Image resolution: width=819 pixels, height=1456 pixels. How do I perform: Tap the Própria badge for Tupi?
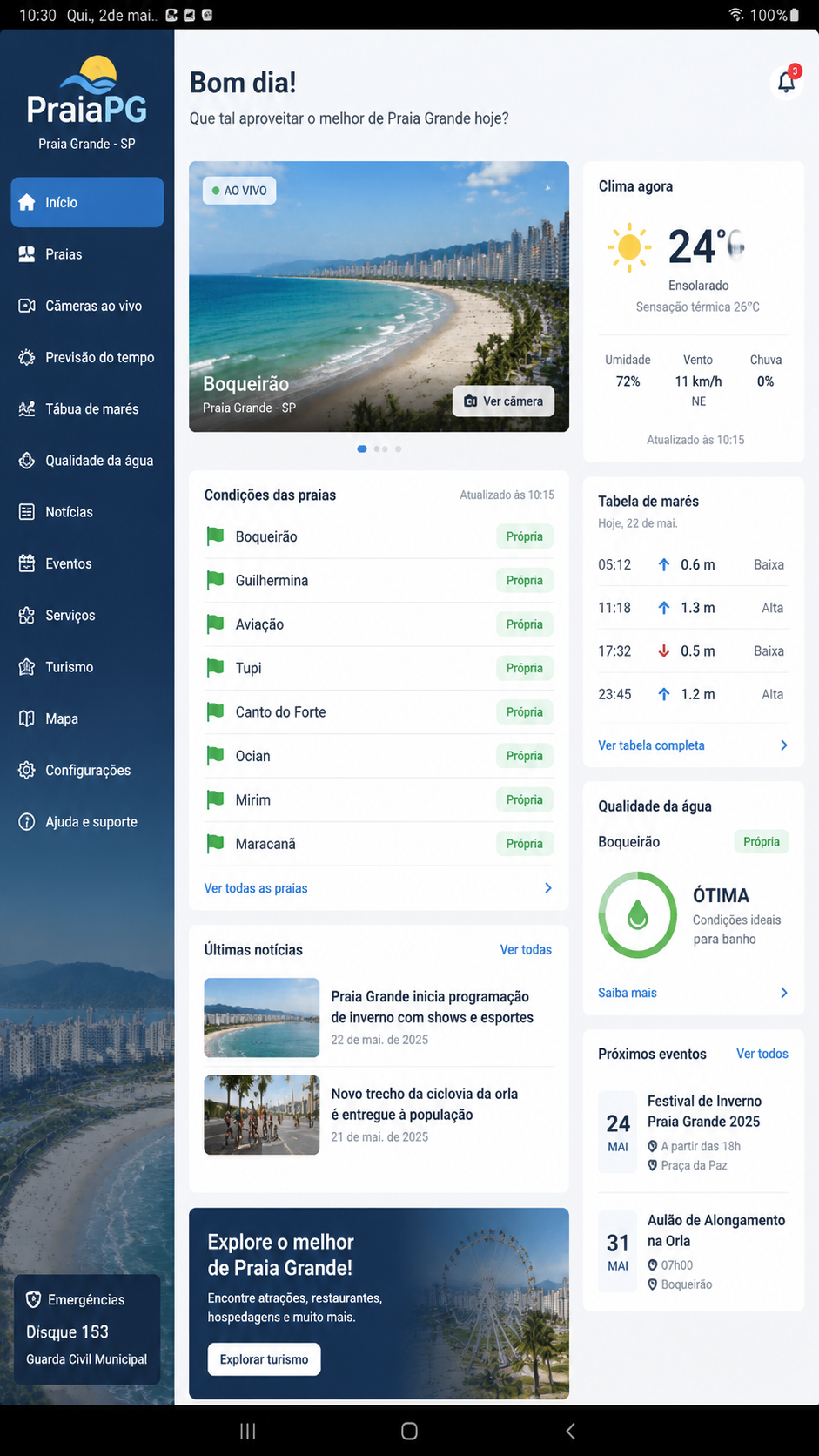525,668
